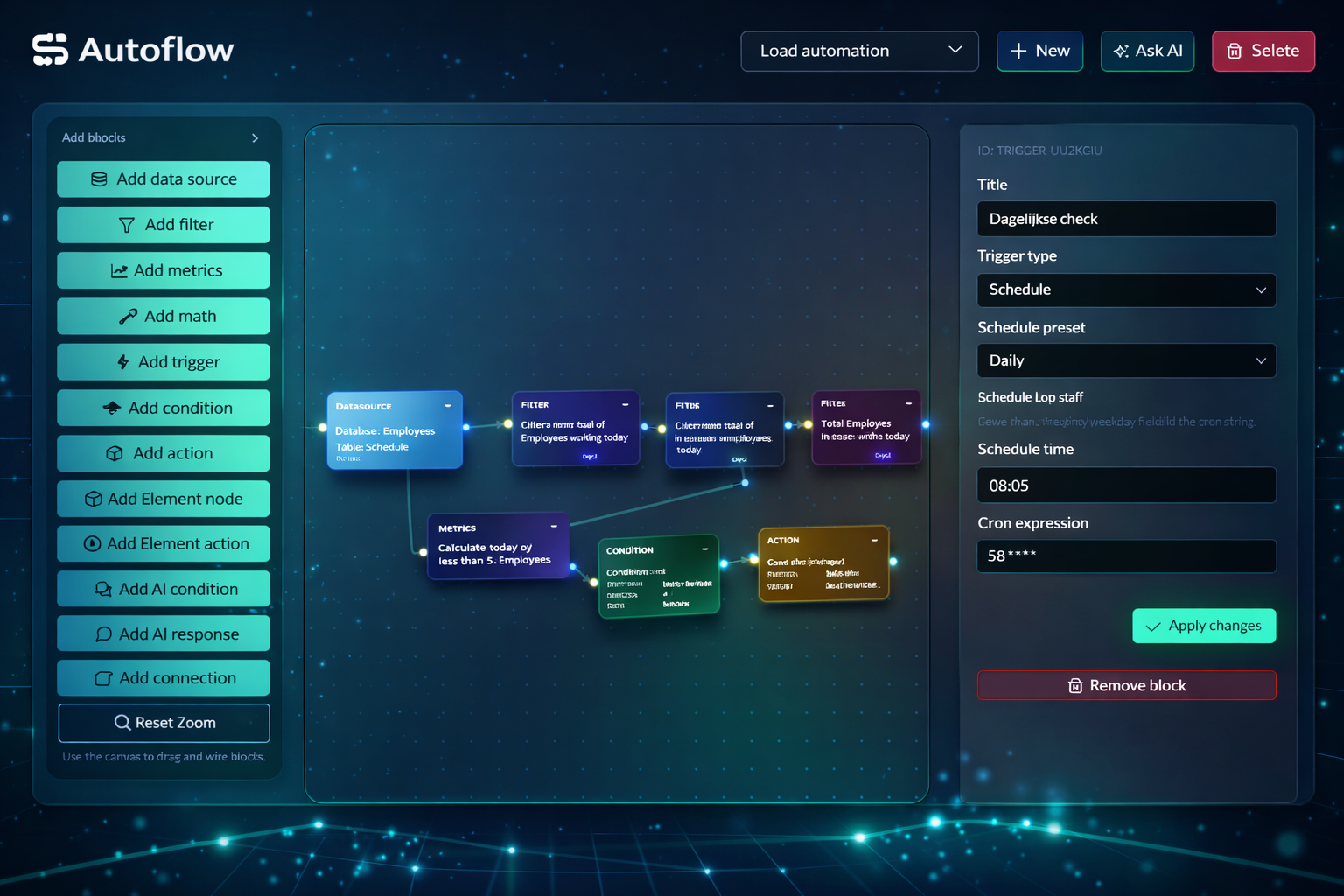Screen dimensions: 1344x896
Task: Click the New automation button
Action: (1039, 51)
